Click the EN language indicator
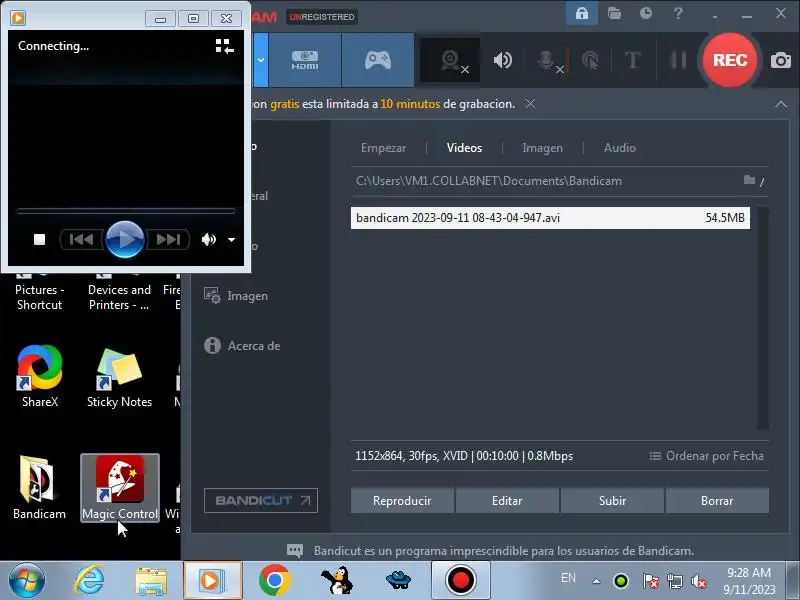800x600 pixels. 568,578
